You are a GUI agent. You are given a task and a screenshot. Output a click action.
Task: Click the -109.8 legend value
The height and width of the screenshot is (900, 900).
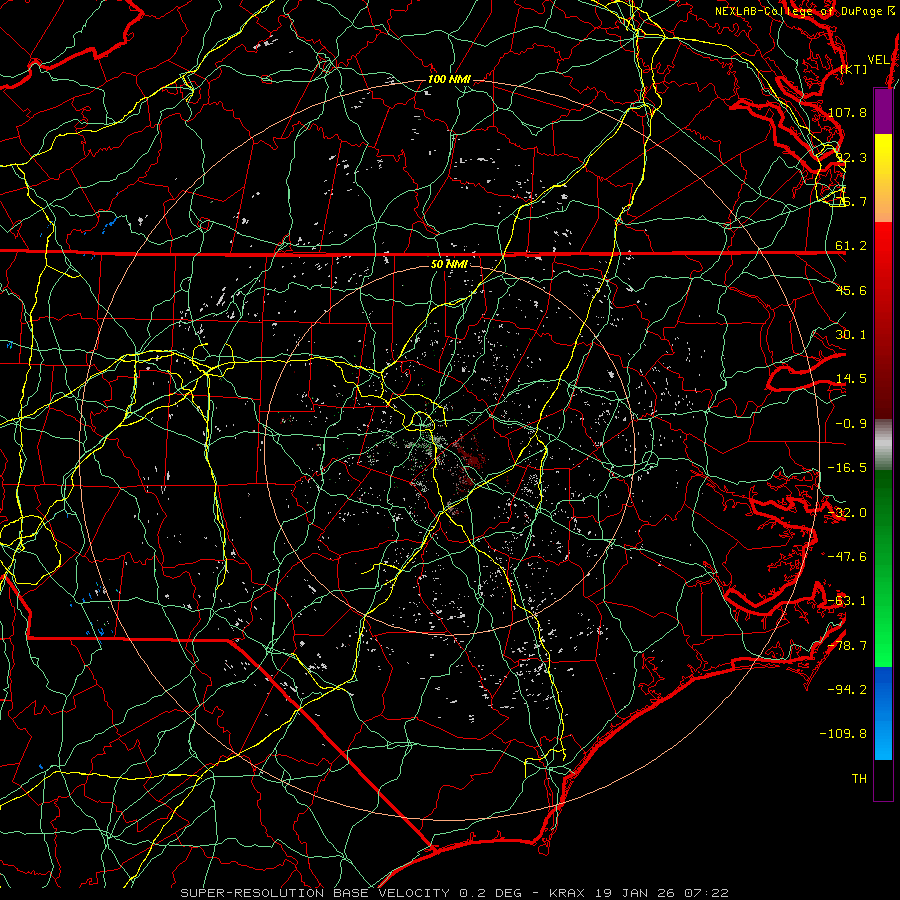tap(843, 734)
